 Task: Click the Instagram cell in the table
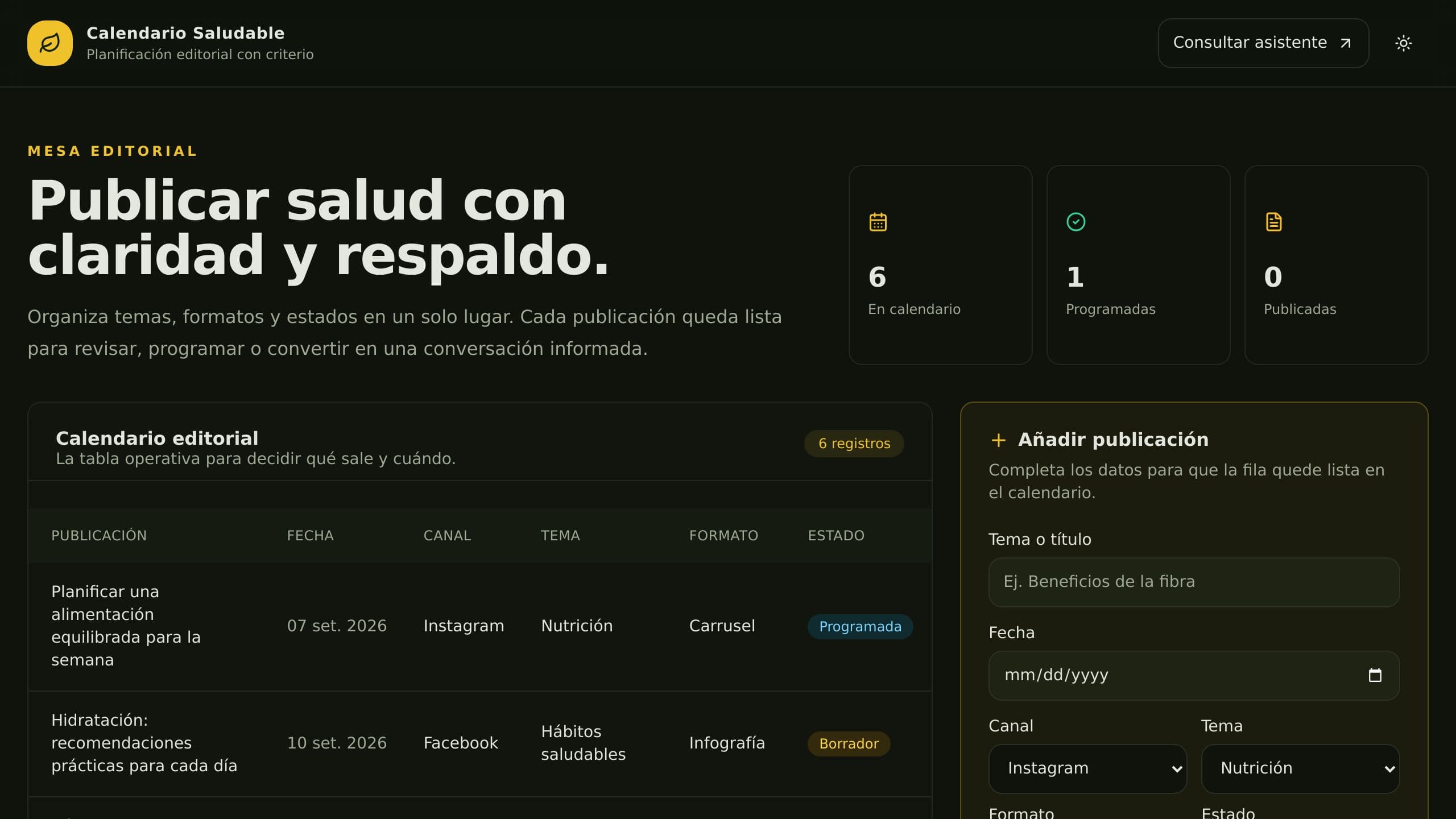464,626
